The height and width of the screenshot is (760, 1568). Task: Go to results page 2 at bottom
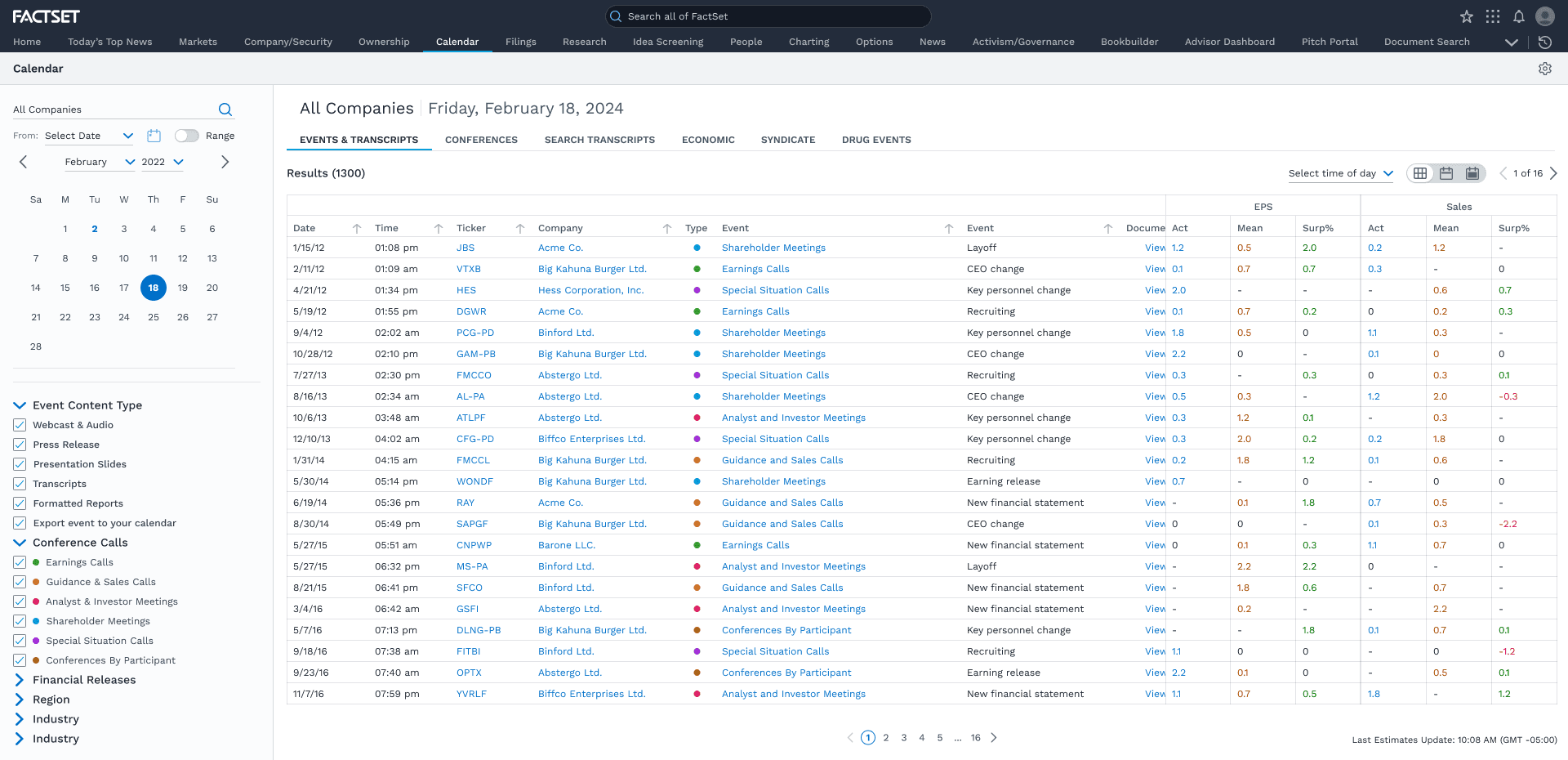[886, 737]
